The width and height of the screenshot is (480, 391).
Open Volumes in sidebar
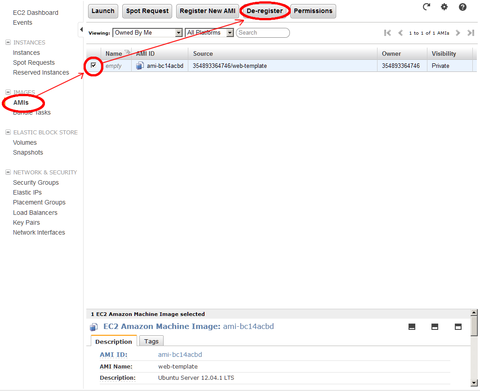25,143
